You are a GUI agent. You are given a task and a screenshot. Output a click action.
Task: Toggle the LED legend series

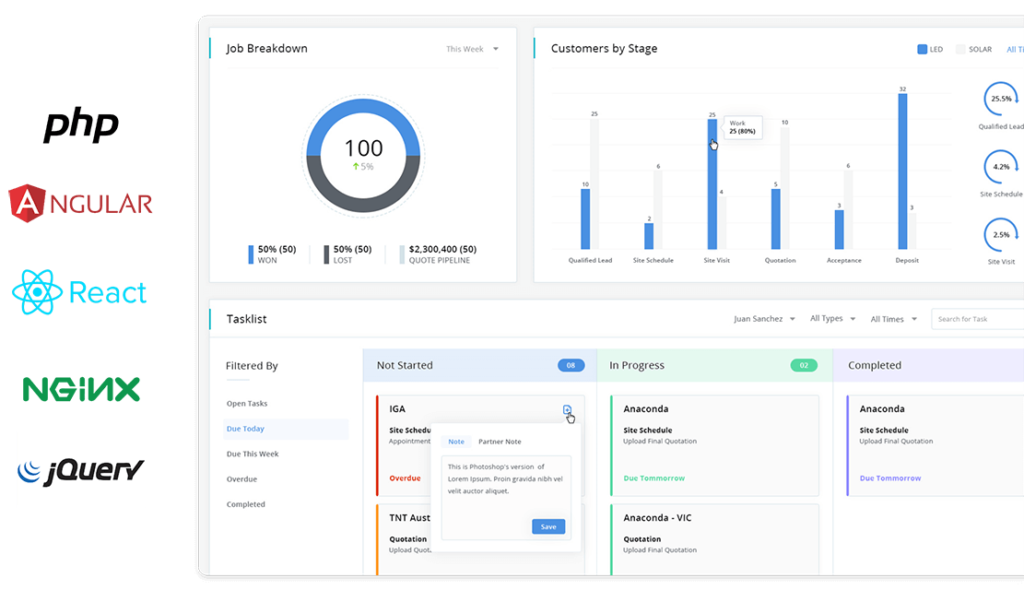(929, 49)
